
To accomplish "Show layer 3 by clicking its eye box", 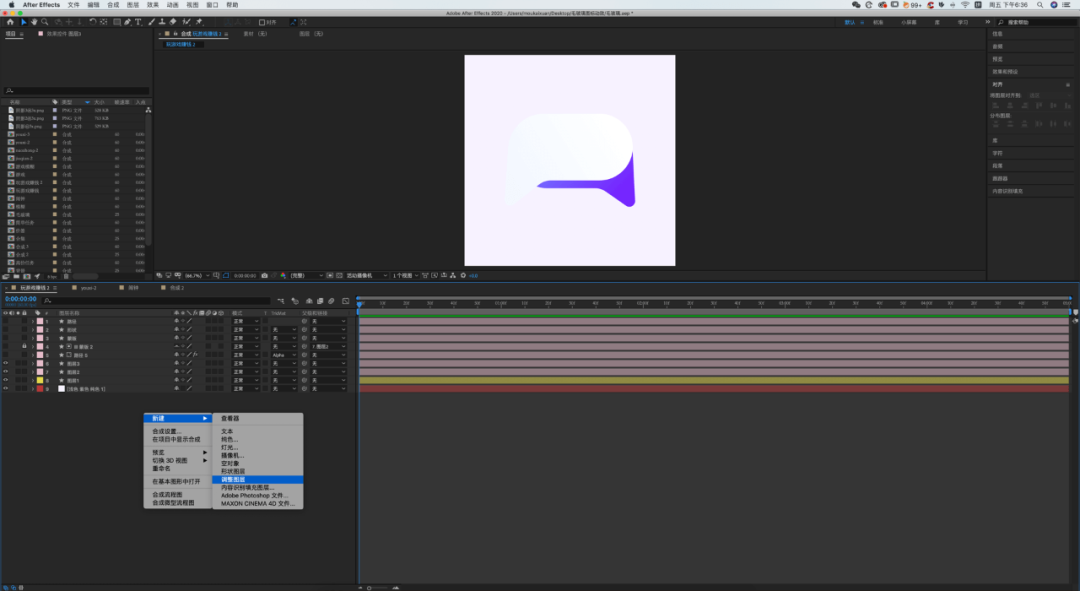I will (6, 338).
